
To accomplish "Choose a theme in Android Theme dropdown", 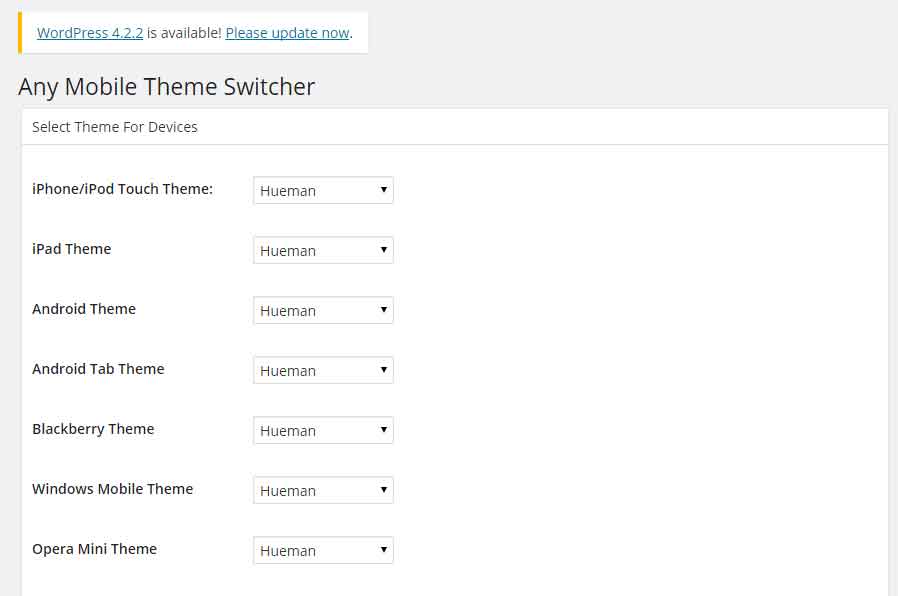I will pos(323,310).
